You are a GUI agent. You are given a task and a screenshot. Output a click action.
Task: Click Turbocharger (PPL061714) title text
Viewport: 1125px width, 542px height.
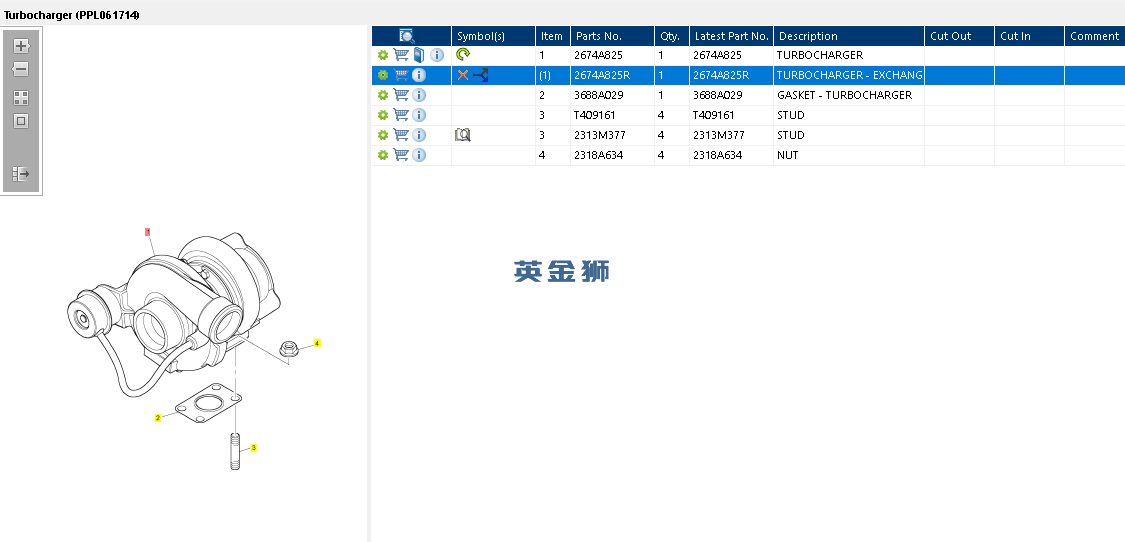coord(72,15)
